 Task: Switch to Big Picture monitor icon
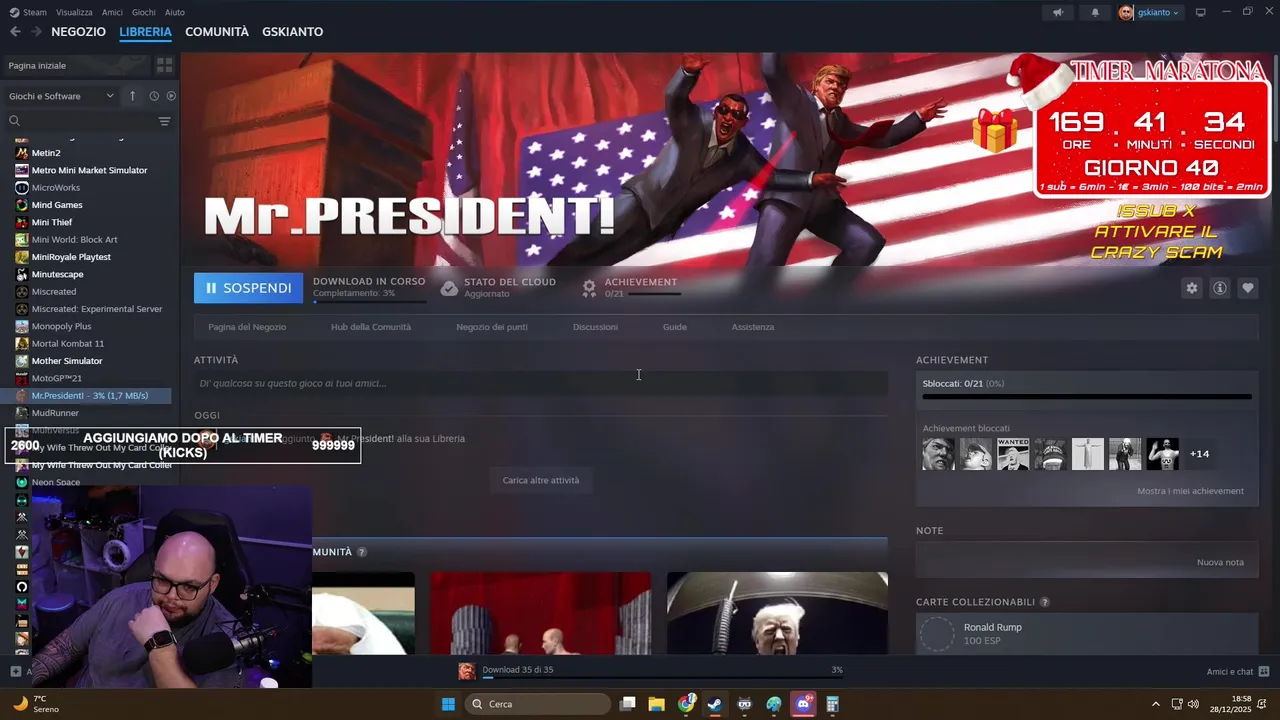coord(1201,12)
